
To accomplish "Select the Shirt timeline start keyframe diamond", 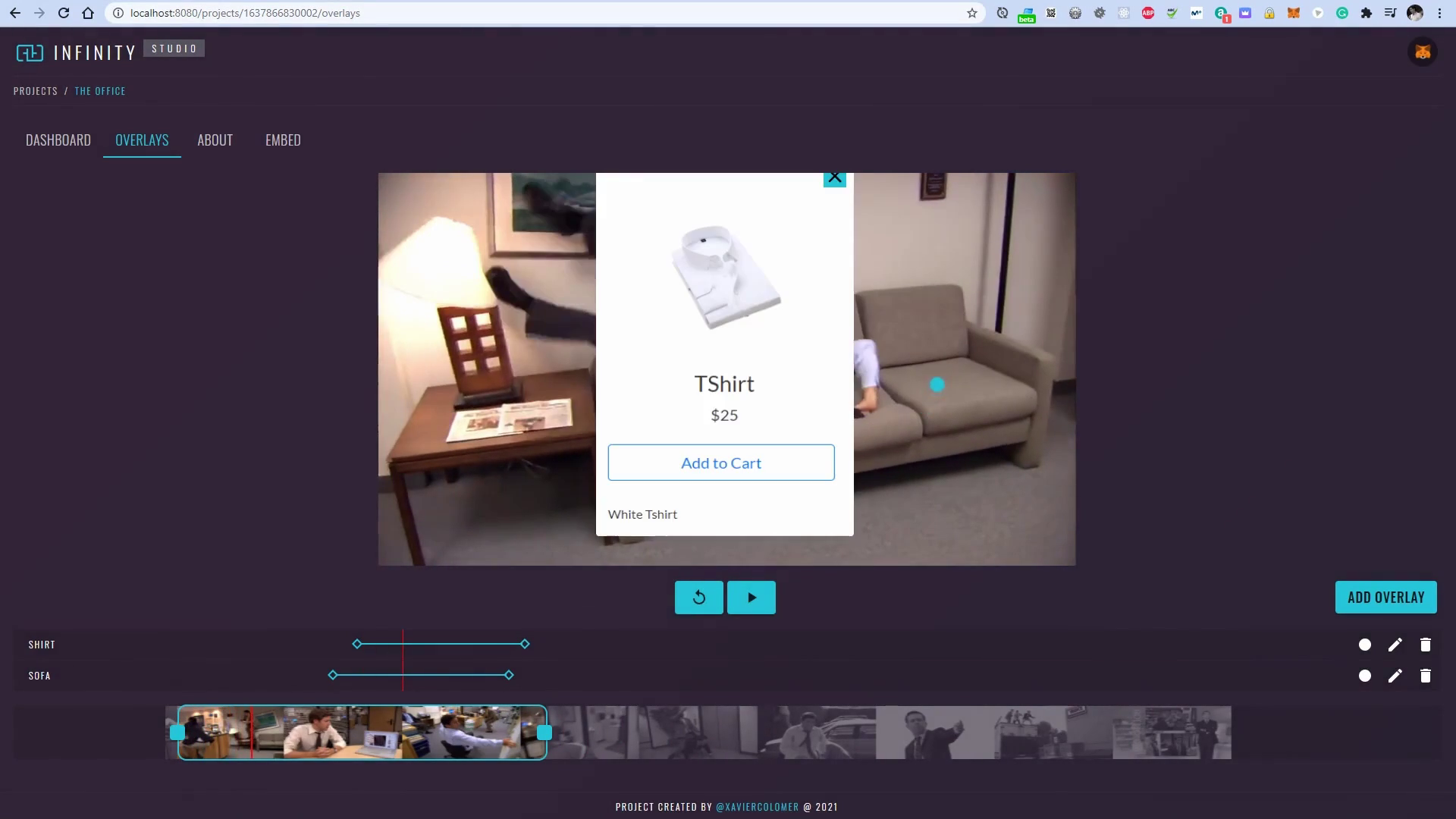I will coord(357,644).
